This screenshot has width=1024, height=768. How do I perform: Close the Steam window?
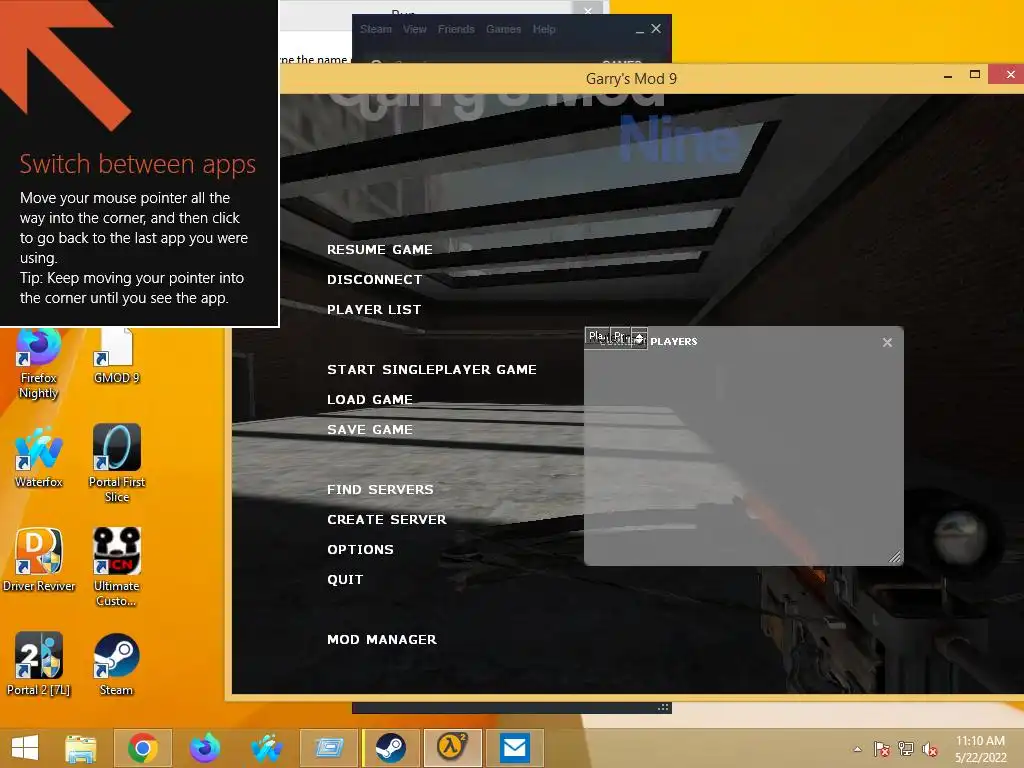656,29
